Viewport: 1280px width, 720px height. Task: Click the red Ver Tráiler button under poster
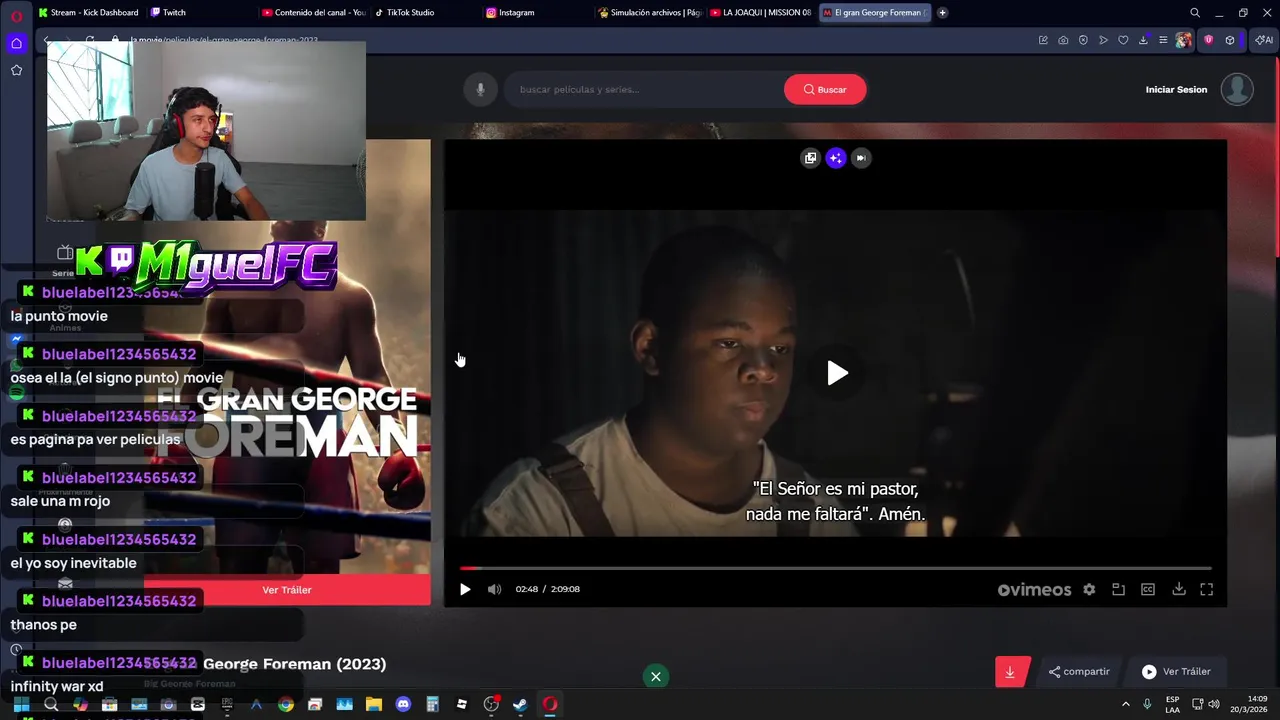pyautogui.click(x=287, y=590)
